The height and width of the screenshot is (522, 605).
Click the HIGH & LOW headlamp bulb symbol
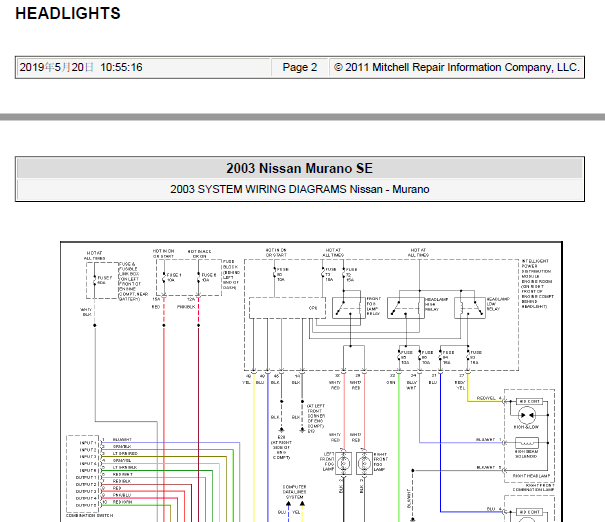[x=527, y=416]
